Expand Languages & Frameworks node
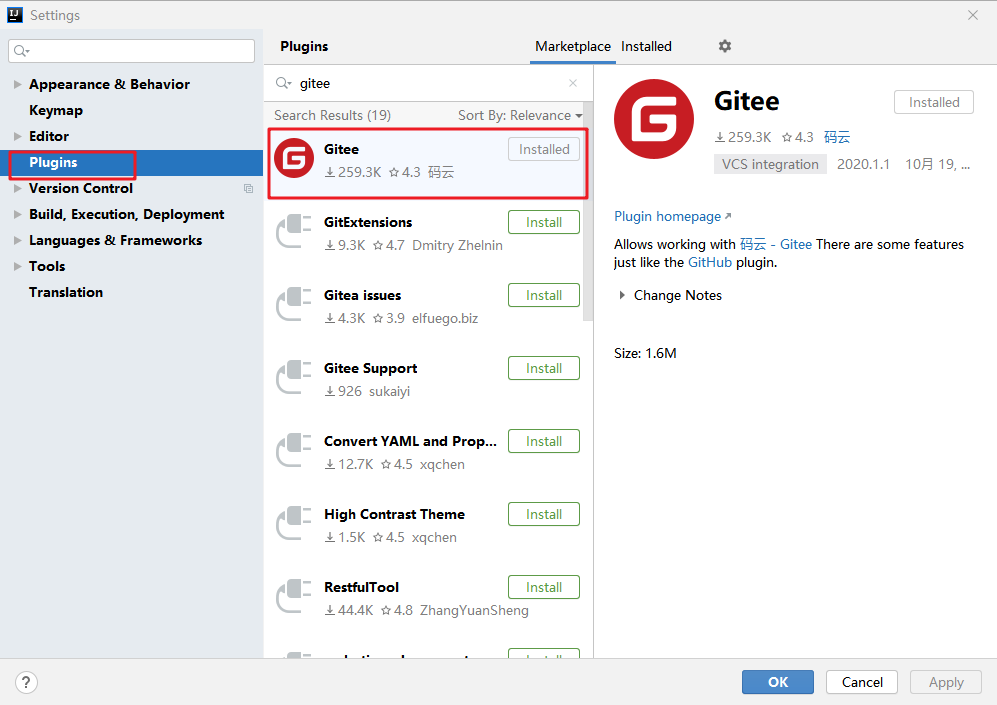997x705 pixels. pos(18,240)
